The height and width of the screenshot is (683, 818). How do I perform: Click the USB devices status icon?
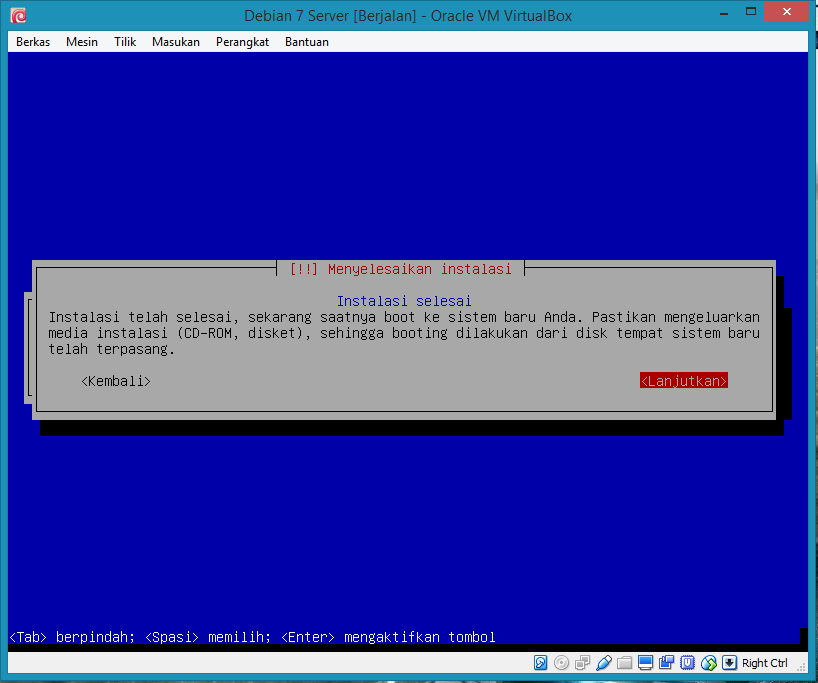(604, 663)
